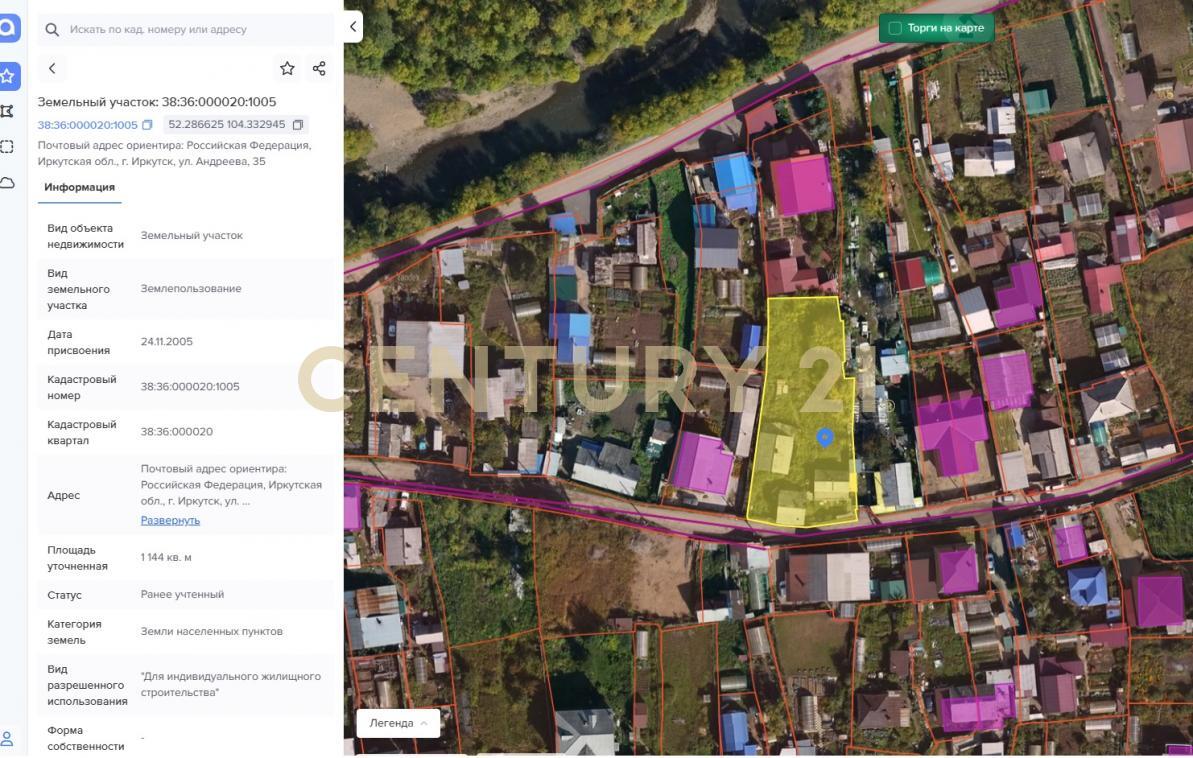Enable the Торги на карте checkbox

(896, 28)
